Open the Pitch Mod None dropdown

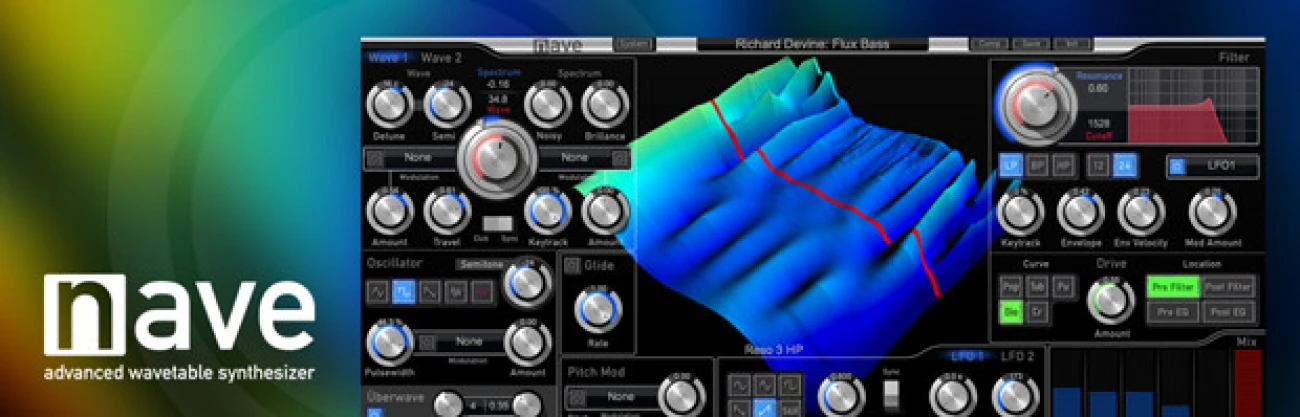(621, 396)
